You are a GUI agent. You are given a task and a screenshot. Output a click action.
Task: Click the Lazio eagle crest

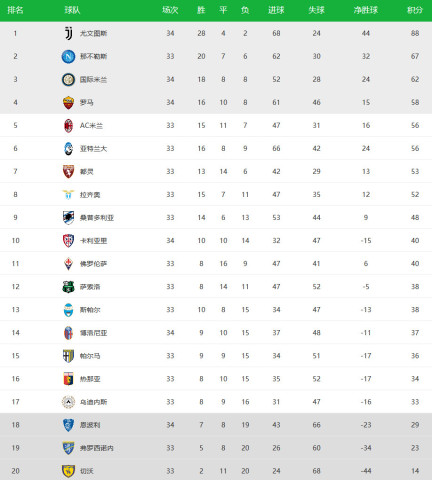[68, 194]
